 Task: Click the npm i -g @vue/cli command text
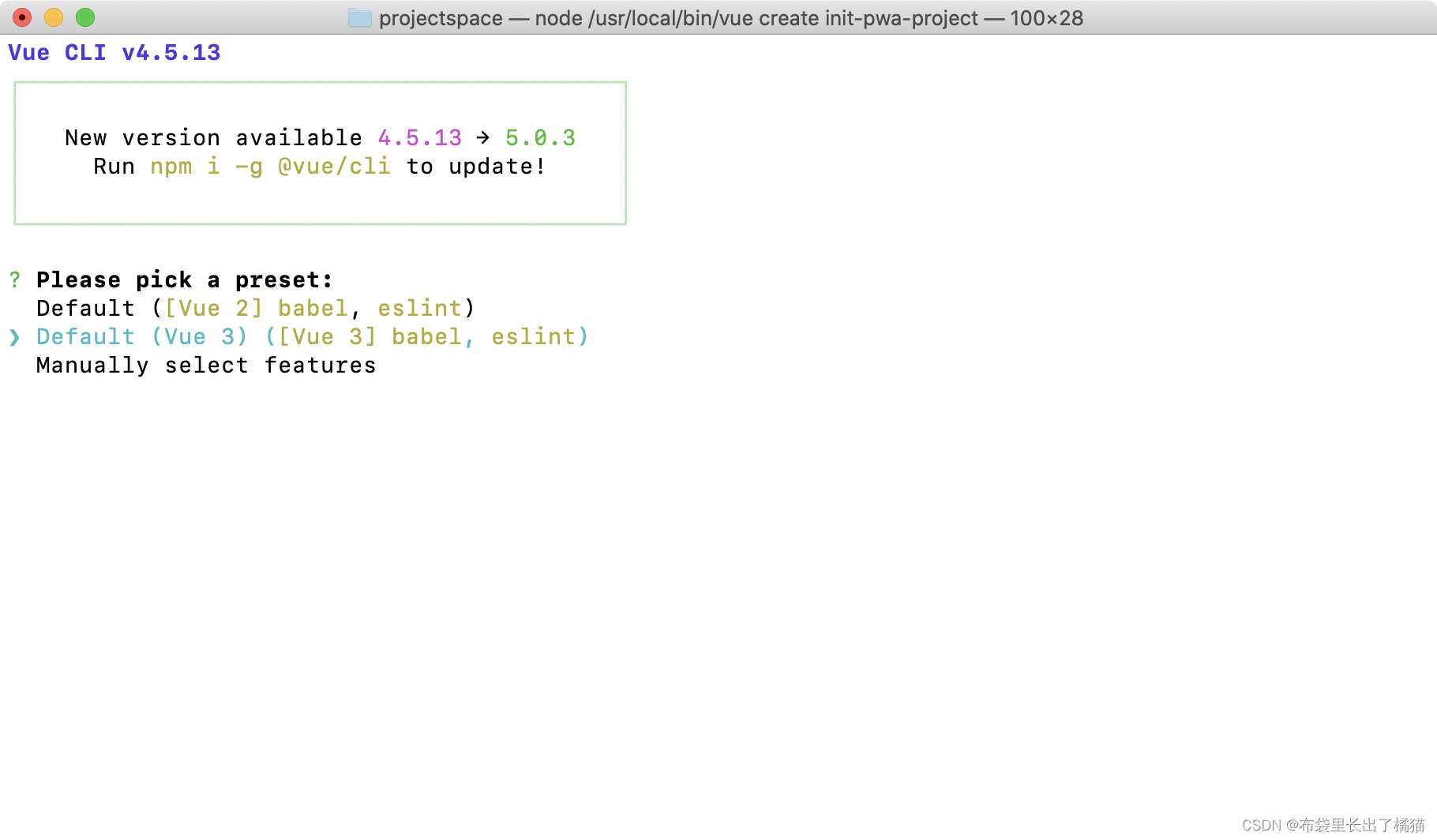(x=270, y=167)
